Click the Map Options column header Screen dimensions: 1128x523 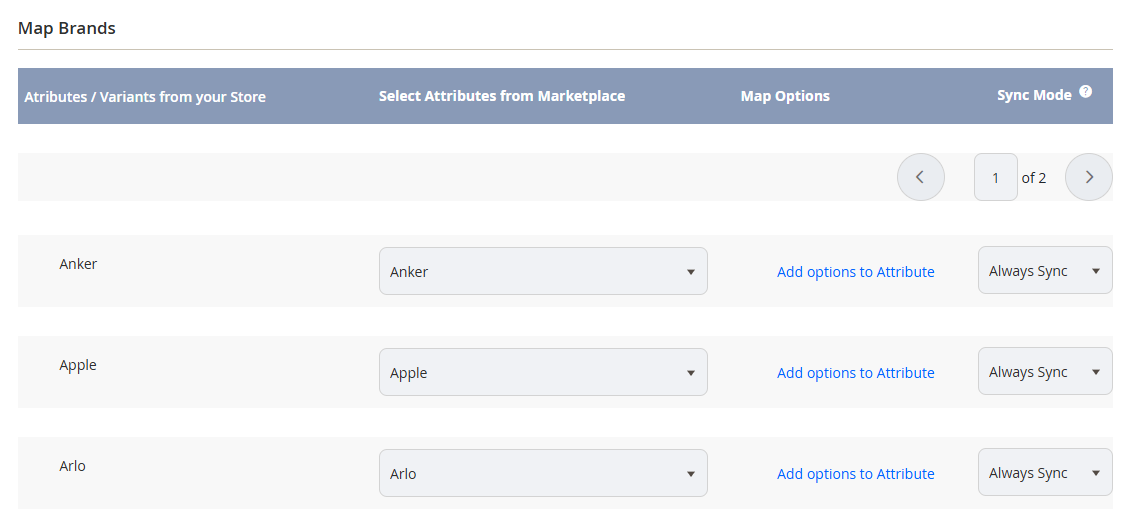tap(785, 96)
